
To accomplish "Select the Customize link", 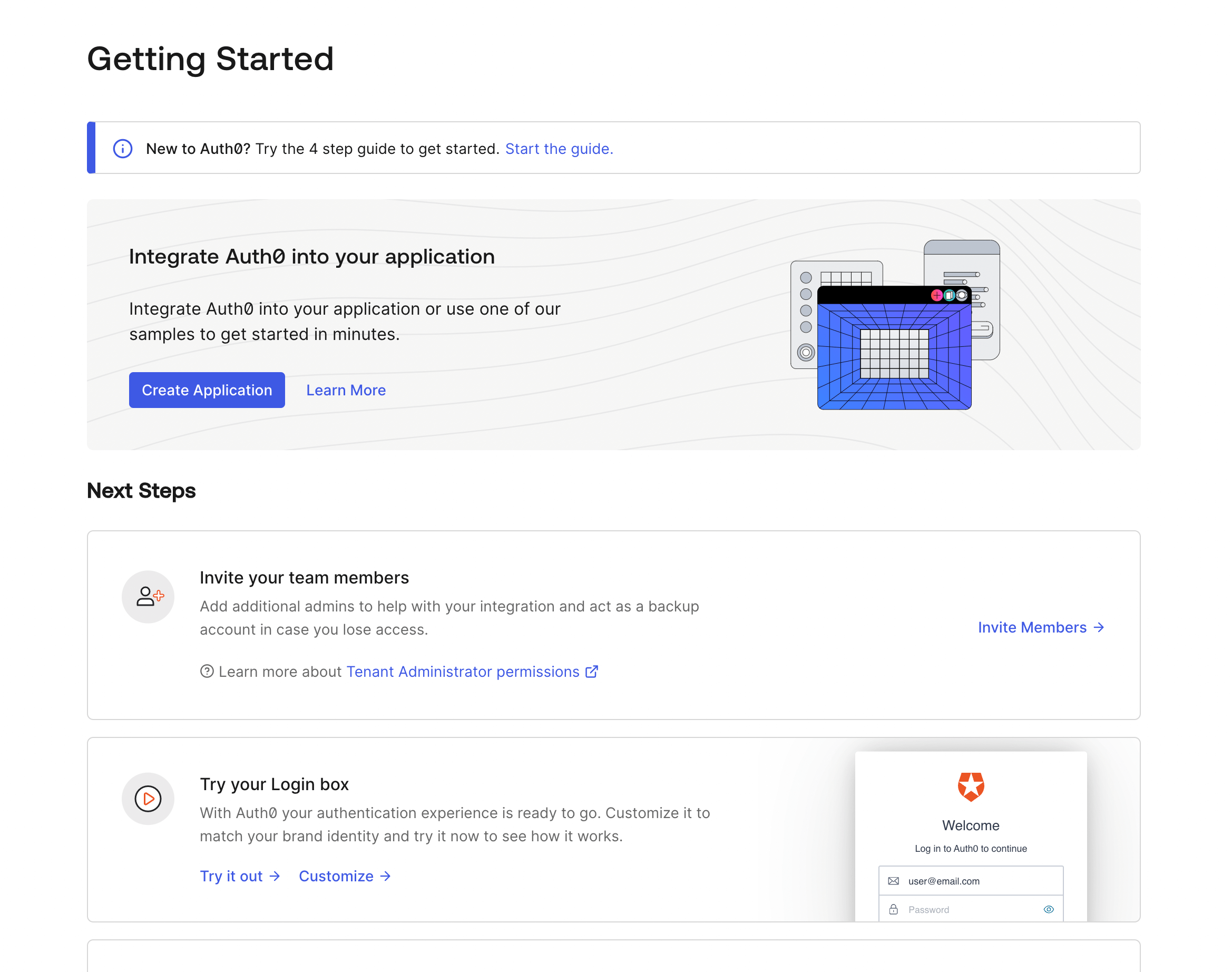I will click(336, 876).
